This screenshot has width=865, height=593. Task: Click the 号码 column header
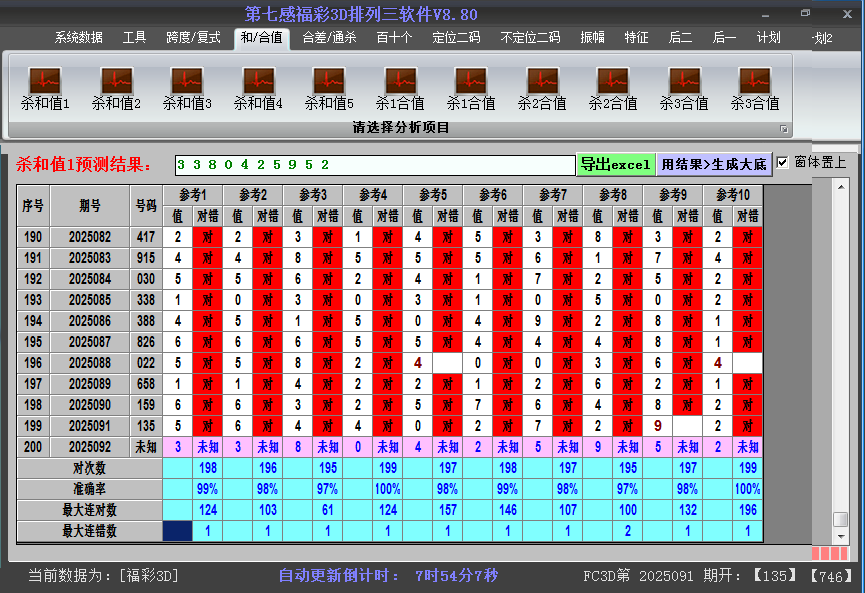[146, 206]
